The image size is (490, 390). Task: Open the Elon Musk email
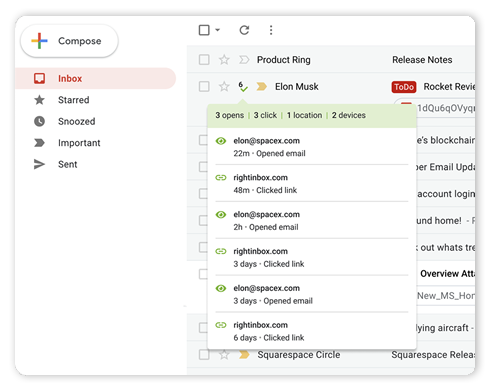[296, 87]
